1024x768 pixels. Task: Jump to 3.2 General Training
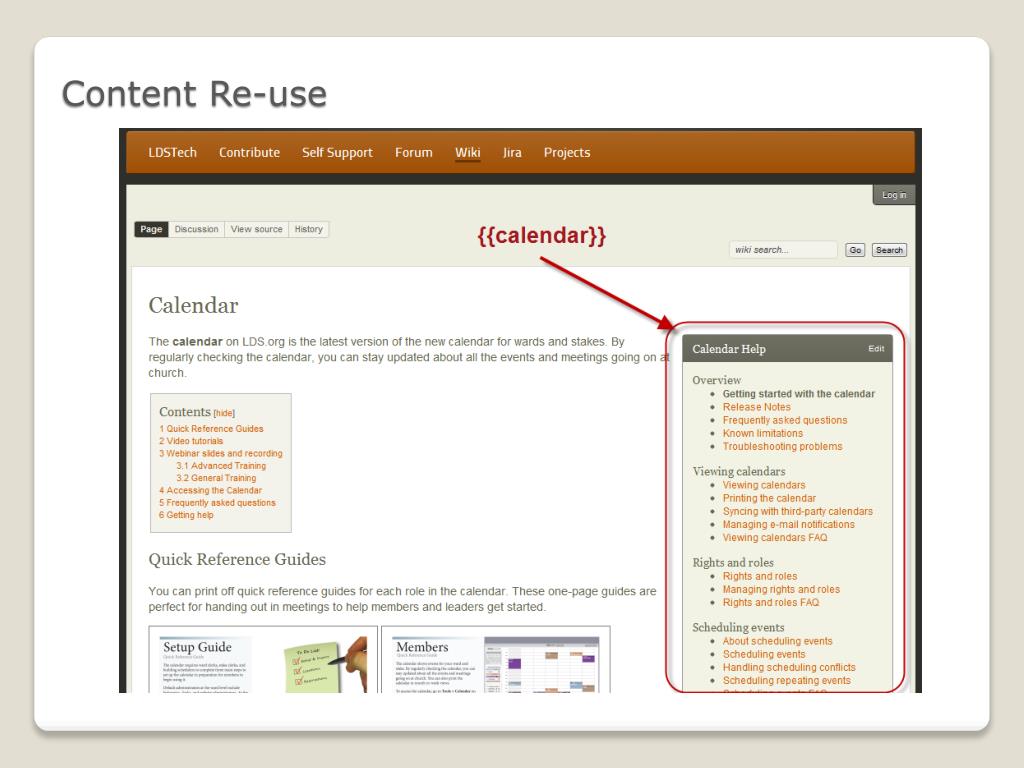(216, 478)
